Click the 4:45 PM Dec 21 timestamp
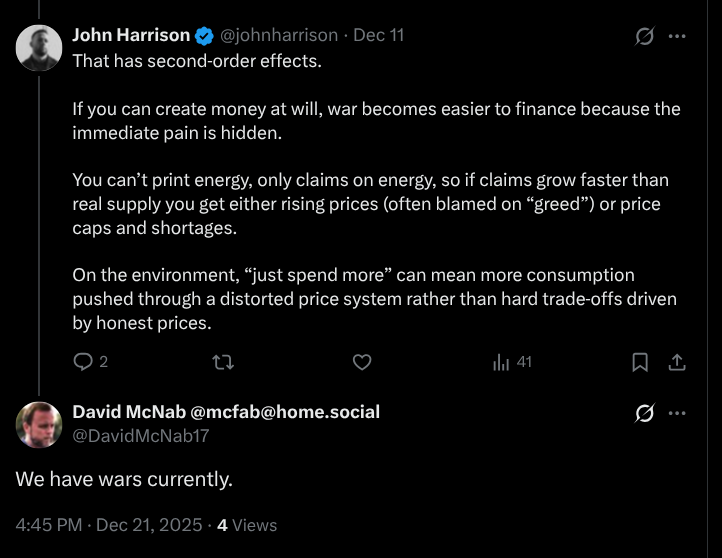Screen dimensions: 722x558 (108, 524)
